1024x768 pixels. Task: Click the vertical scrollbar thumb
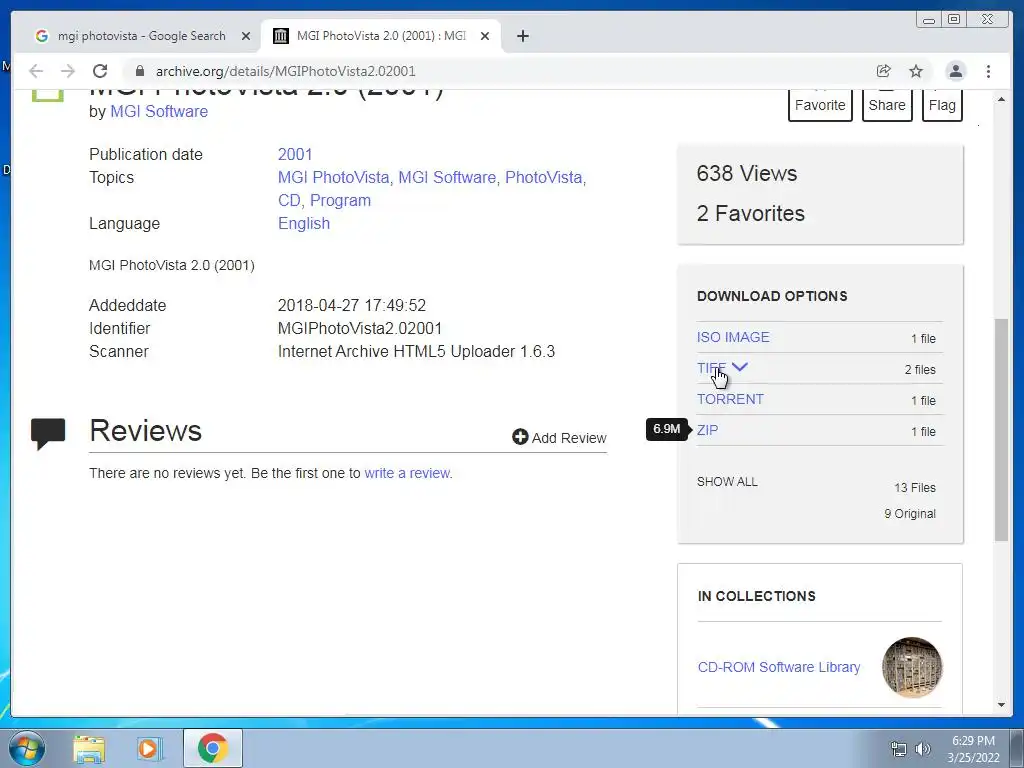point(1001,430)
